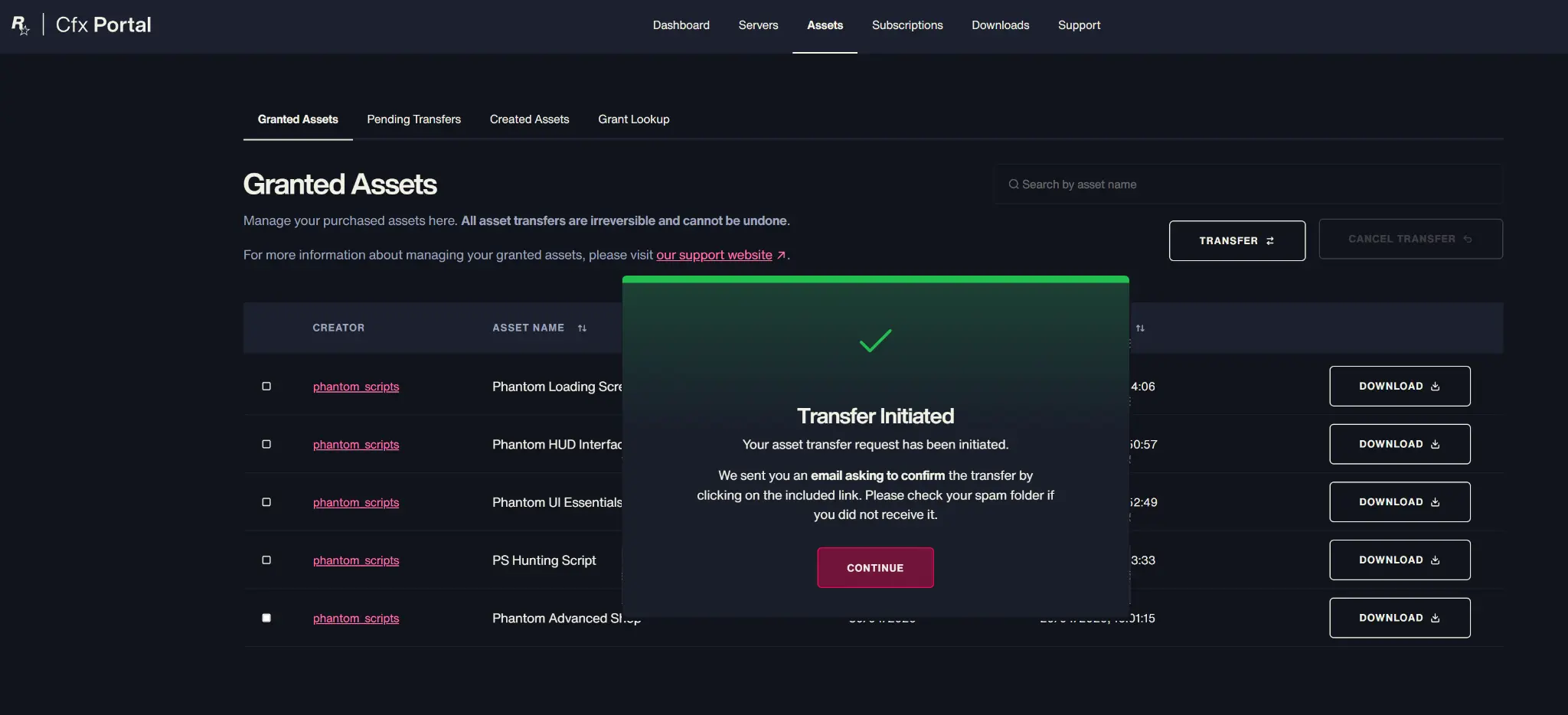Viewport: 1568px width, 715px height.
Task: Download the Phantom Advanced Shop asset
Action: point(1400,618)
